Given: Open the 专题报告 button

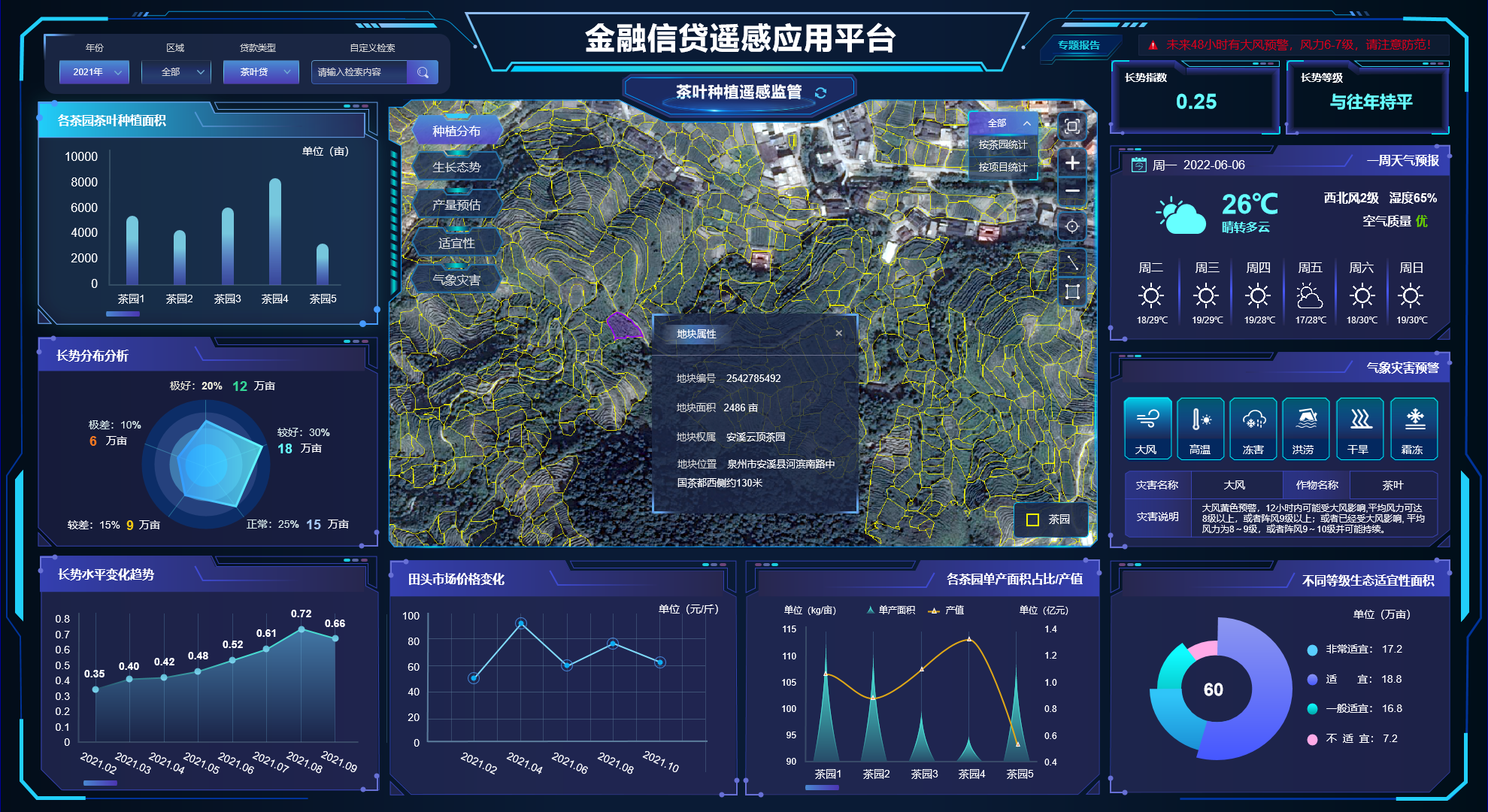Looking at the screenshot, I should [x=1078, y=45].
